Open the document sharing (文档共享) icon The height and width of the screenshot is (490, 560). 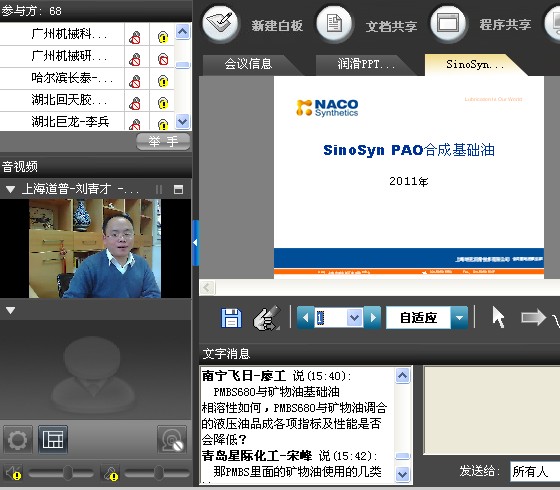click(335, 24)
